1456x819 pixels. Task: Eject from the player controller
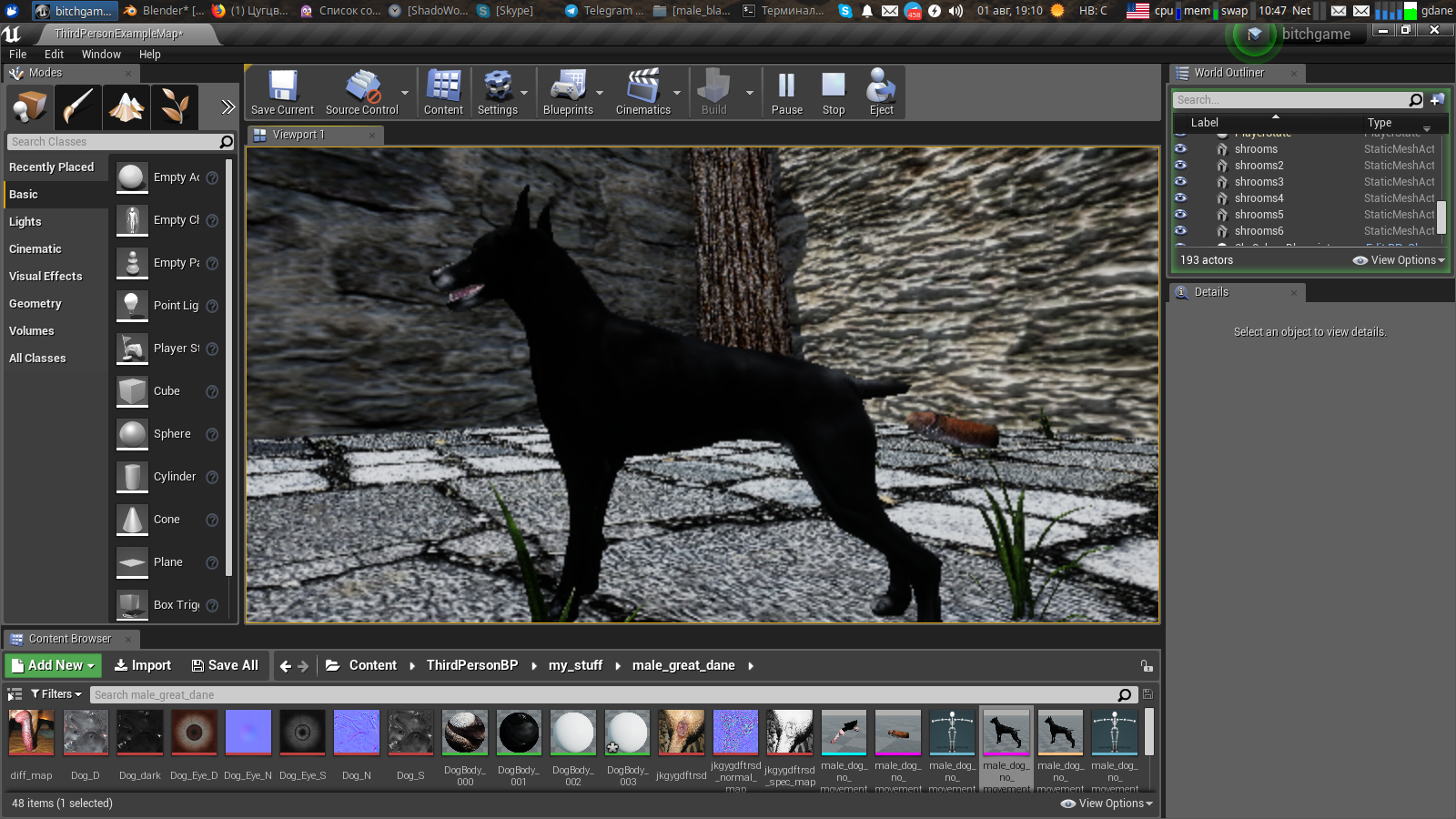pyautogui.click(x=881, y=92)
